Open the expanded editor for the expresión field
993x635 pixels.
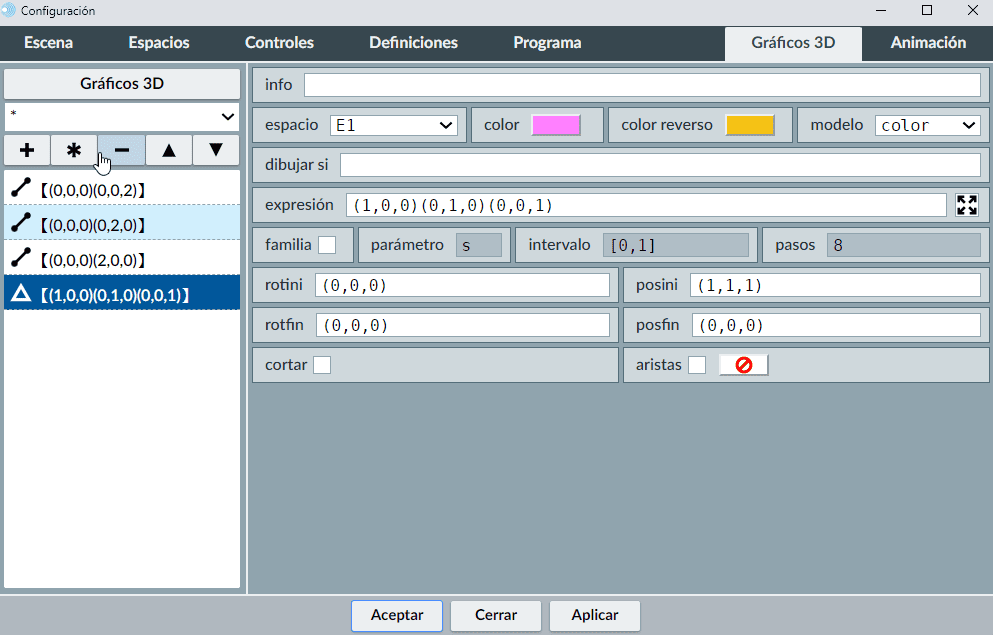pyautogui.click(x=966, y=205)
